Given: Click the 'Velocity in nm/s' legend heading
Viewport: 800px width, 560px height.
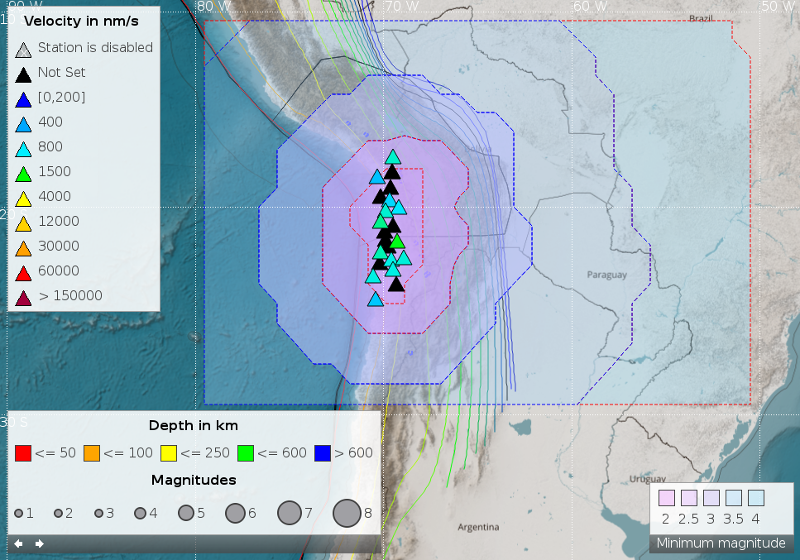Looking at the screenshot, I should [x=80, y=22].
